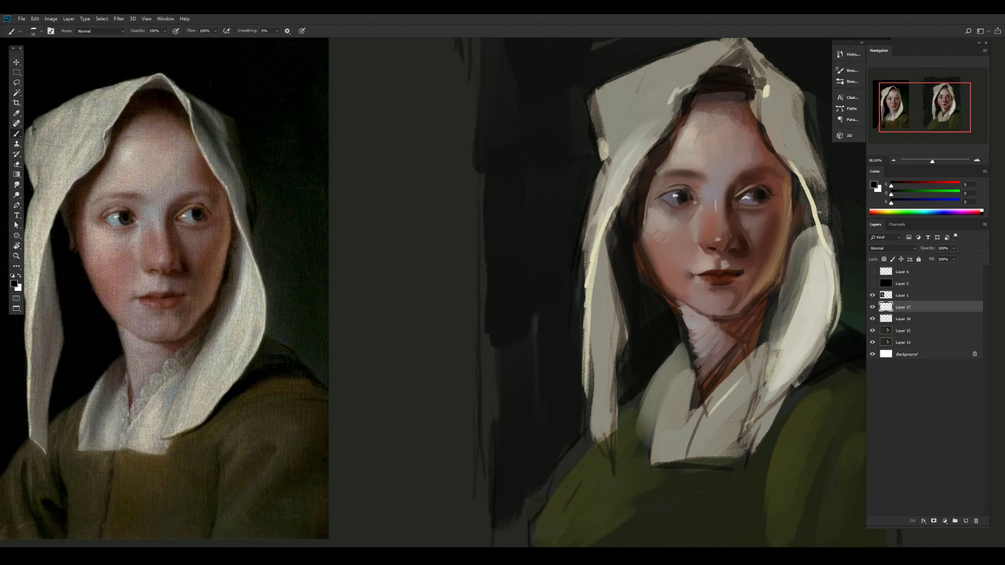Expand Opacity dropdown in options bar
This screenshot has width=1005, height=565.
click(x=165, y=31)
